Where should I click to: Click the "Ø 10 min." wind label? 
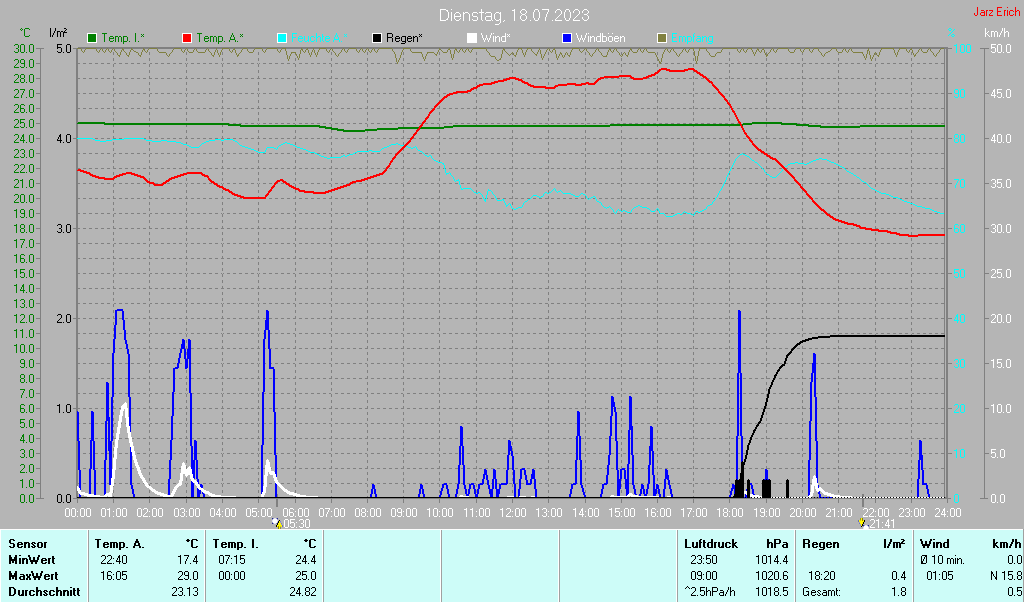(x=942, y=560)
